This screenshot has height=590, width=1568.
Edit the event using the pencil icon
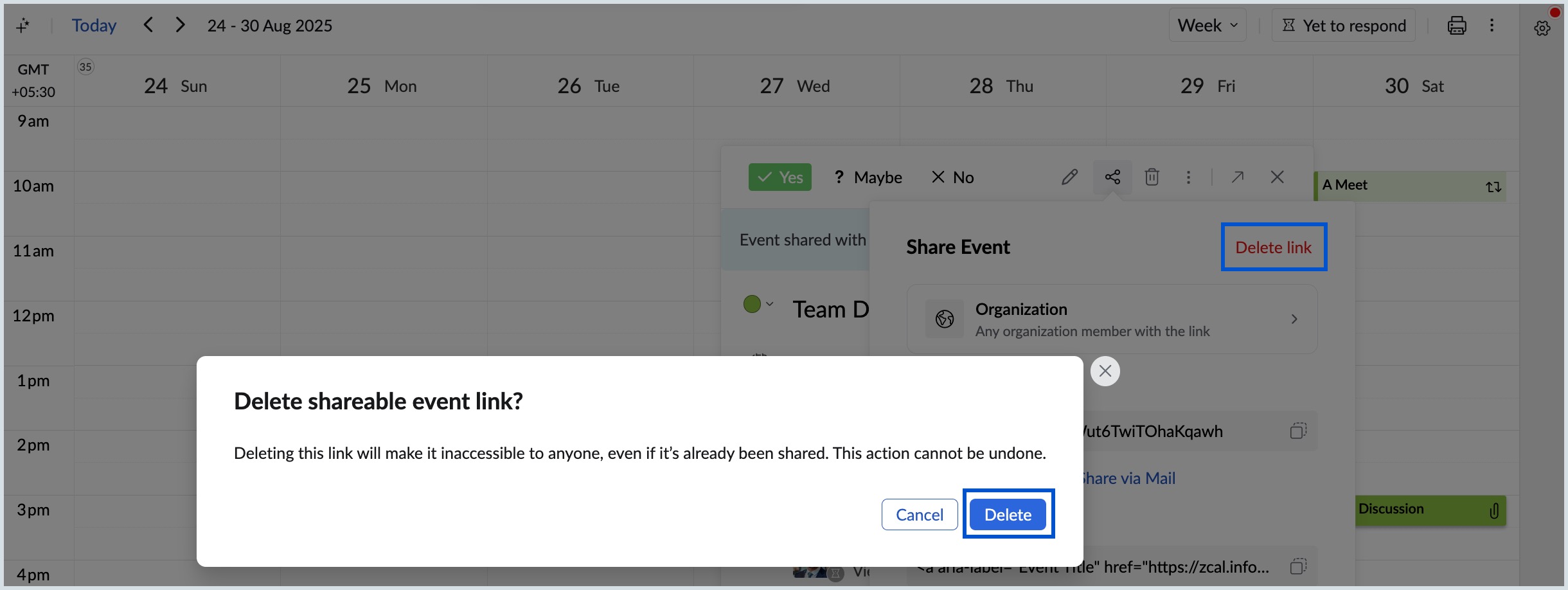pyautogui.click(x=1069, y=177)
